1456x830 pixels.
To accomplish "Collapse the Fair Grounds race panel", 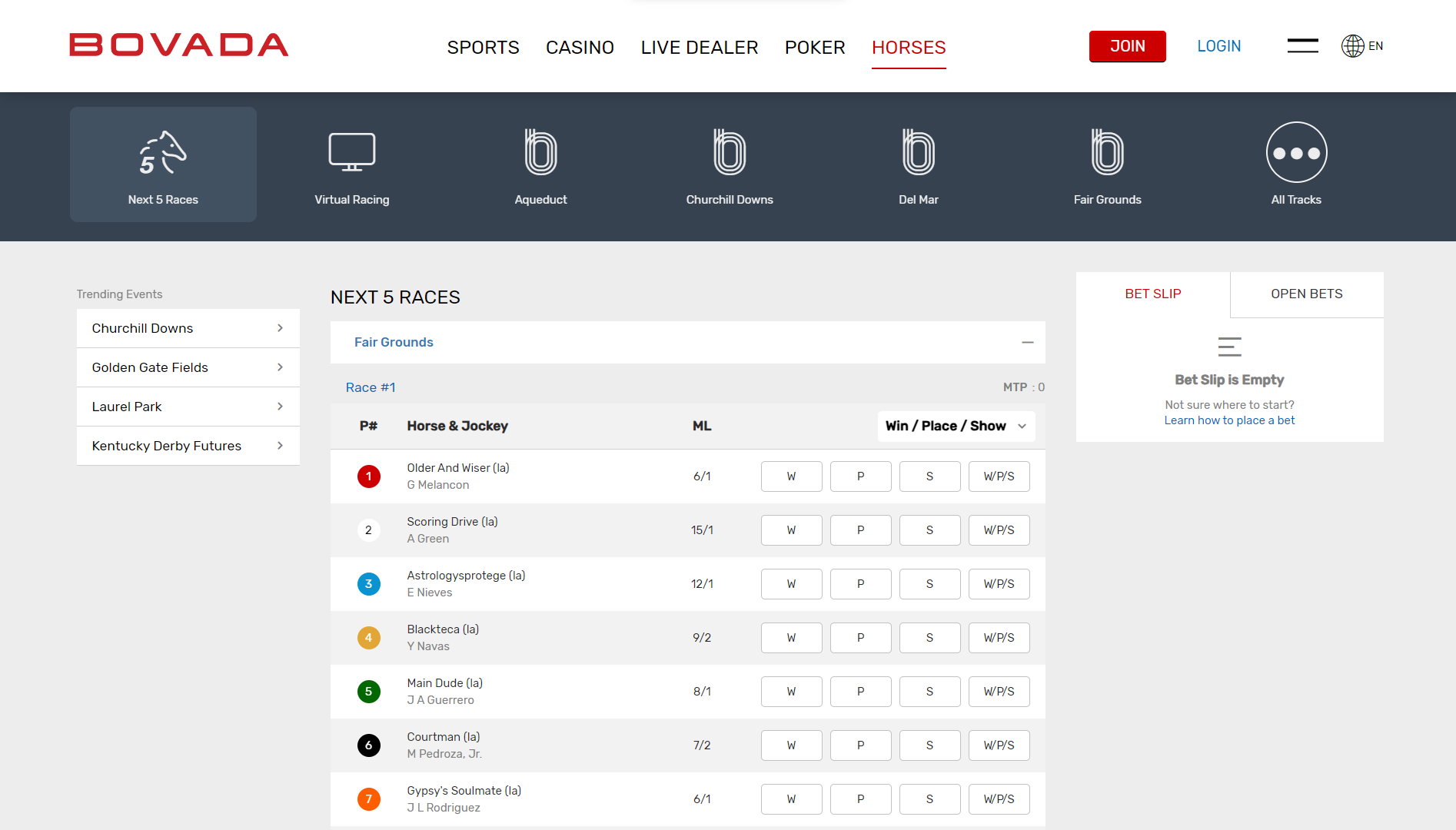I will pyautogui.click(x=1028, y=342).
